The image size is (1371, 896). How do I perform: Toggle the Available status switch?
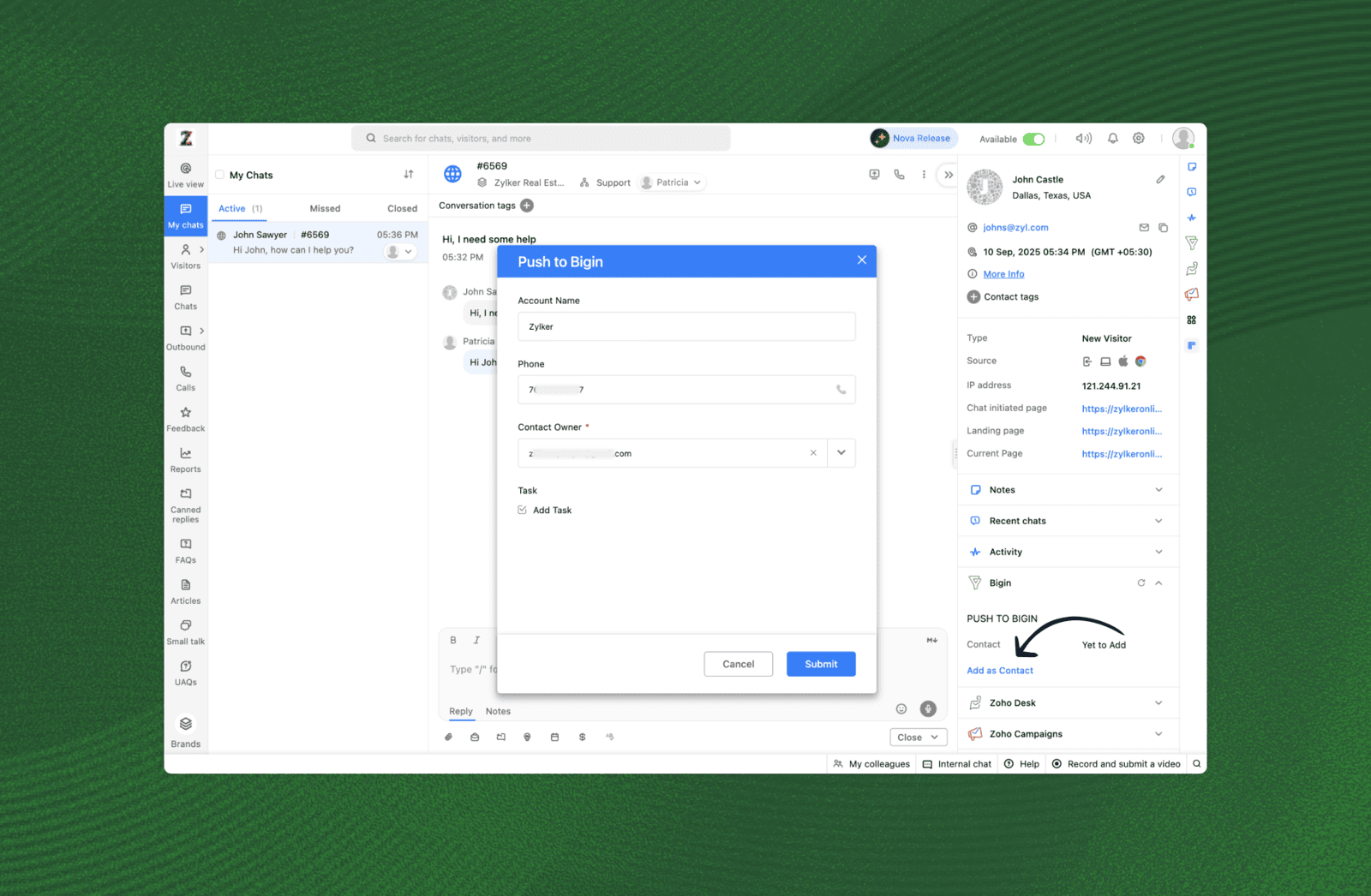coord(1033,140)
